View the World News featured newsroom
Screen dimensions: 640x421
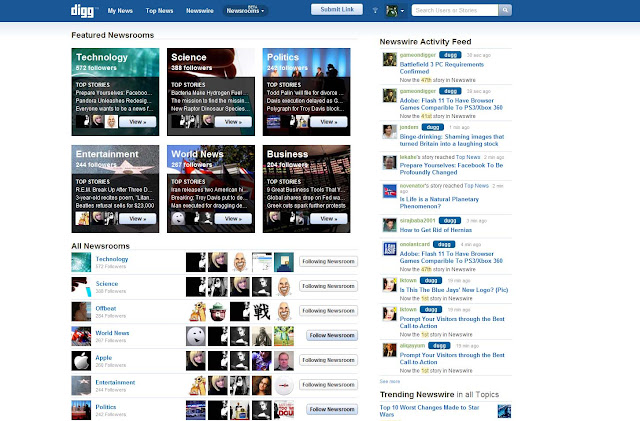coord(233,219)
